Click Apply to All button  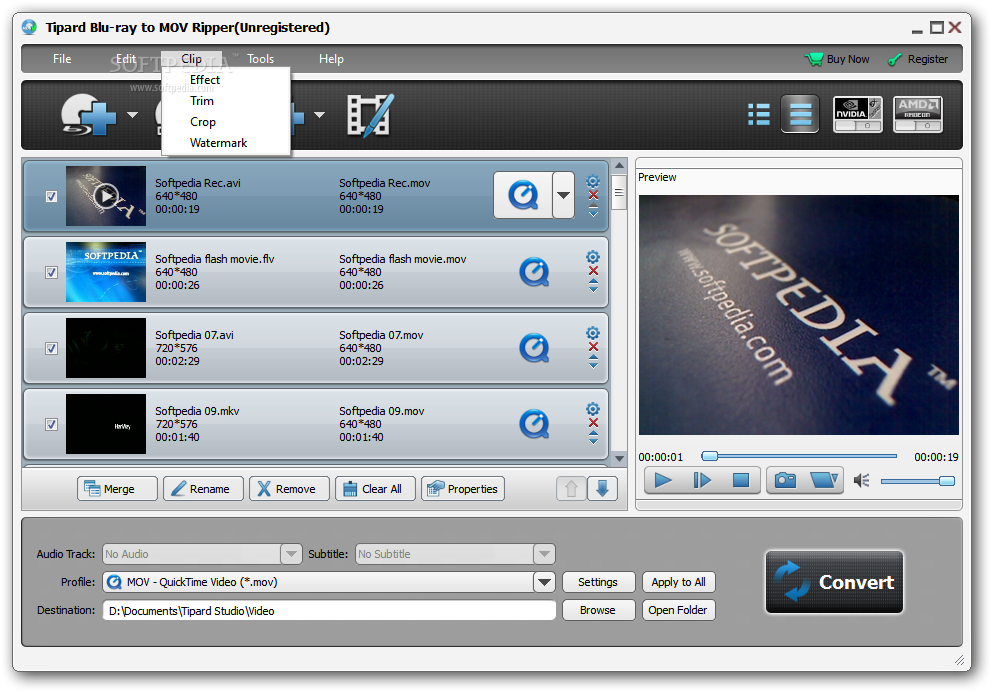pyautogui.click(x=678, y=582)
